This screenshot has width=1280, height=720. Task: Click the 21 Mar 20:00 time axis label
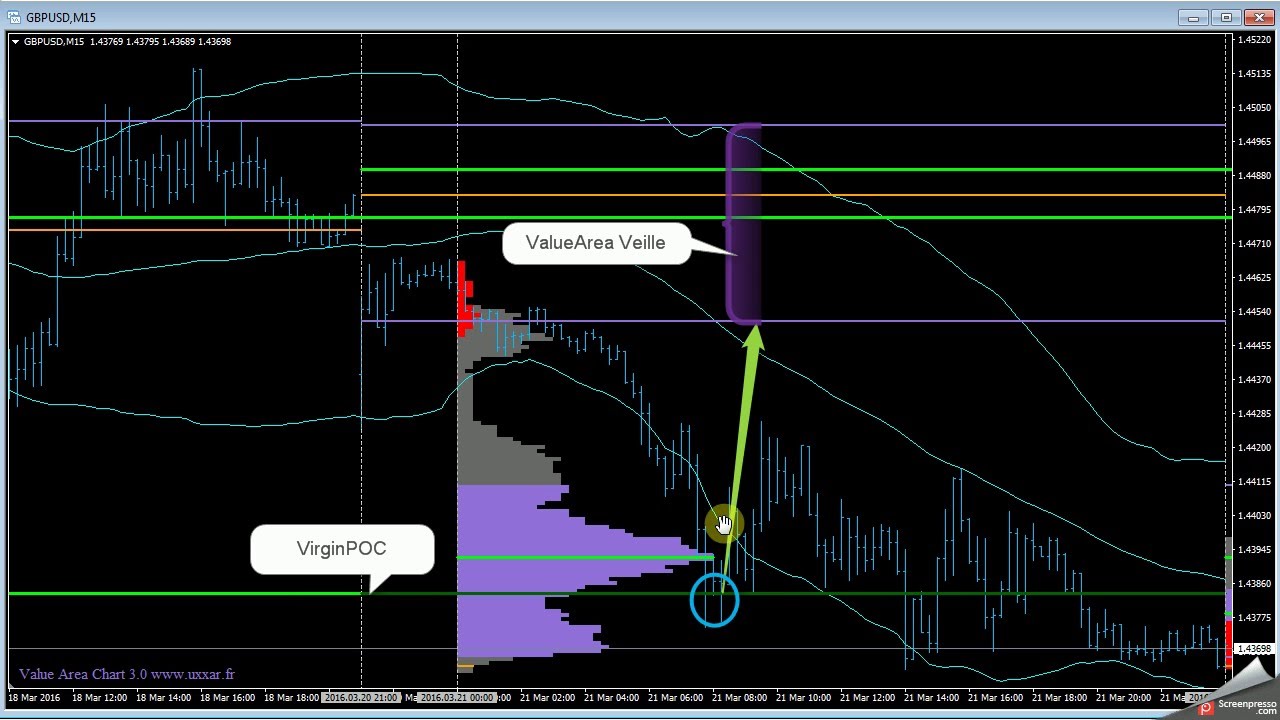click(x=1124, y=697)
